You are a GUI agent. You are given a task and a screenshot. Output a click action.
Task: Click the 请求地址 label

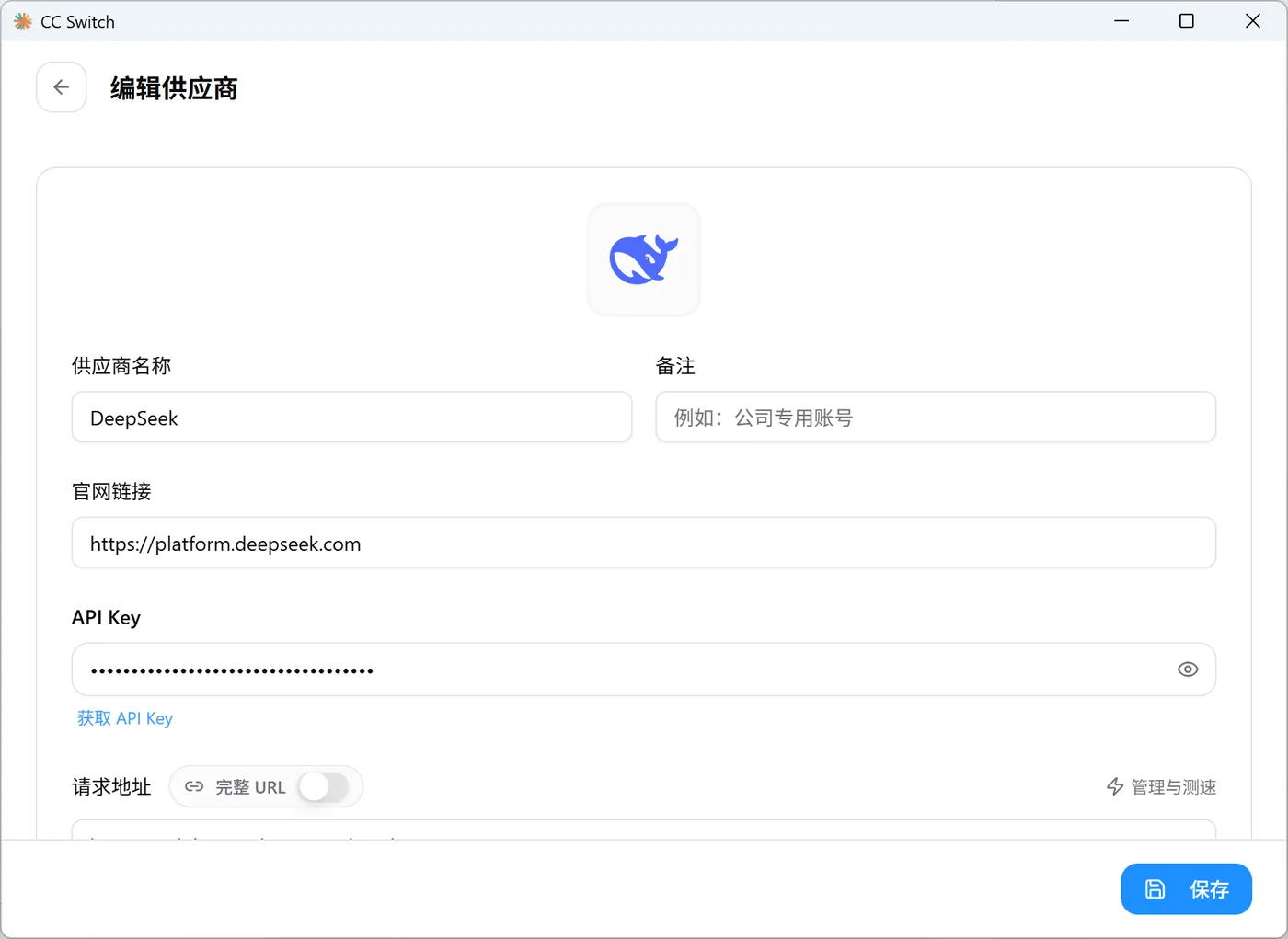coord(111,787)
